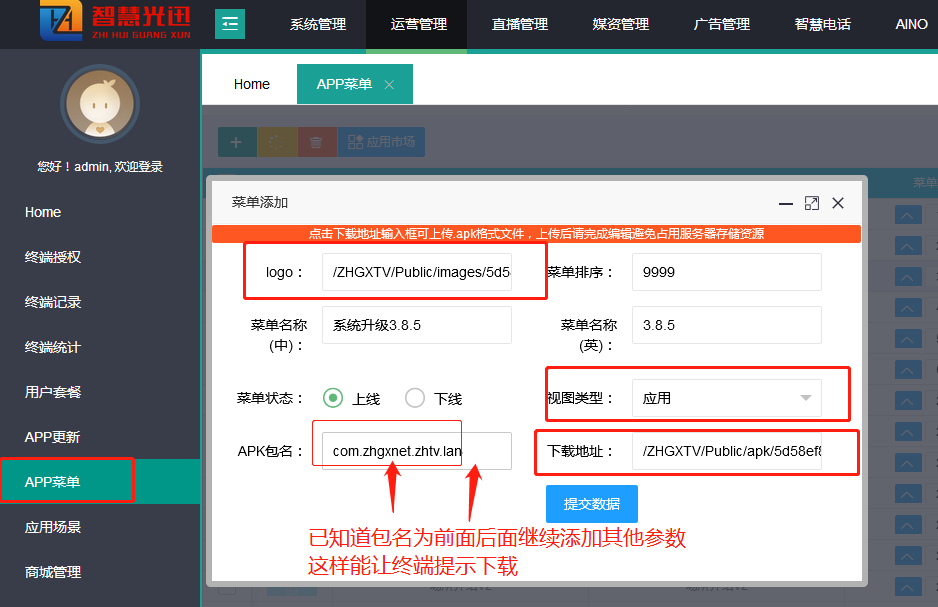
Task: Click the admin user avatar
Action: point(99,104)
